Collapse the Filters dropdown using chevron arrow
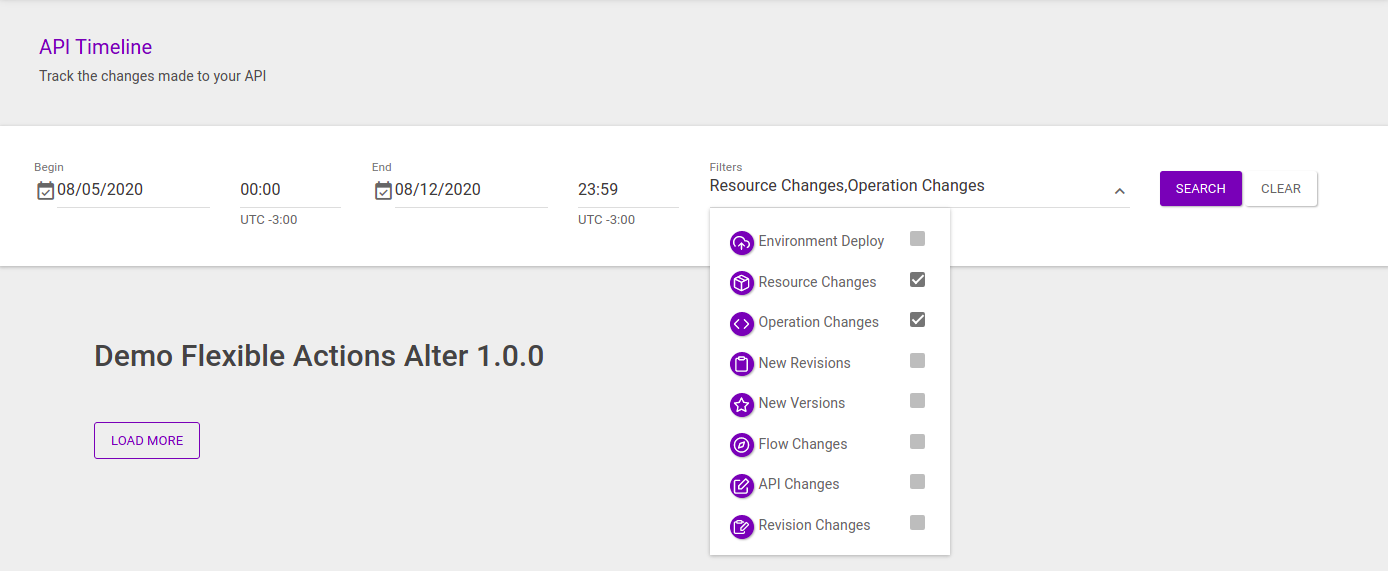 tap(1119, 191)
